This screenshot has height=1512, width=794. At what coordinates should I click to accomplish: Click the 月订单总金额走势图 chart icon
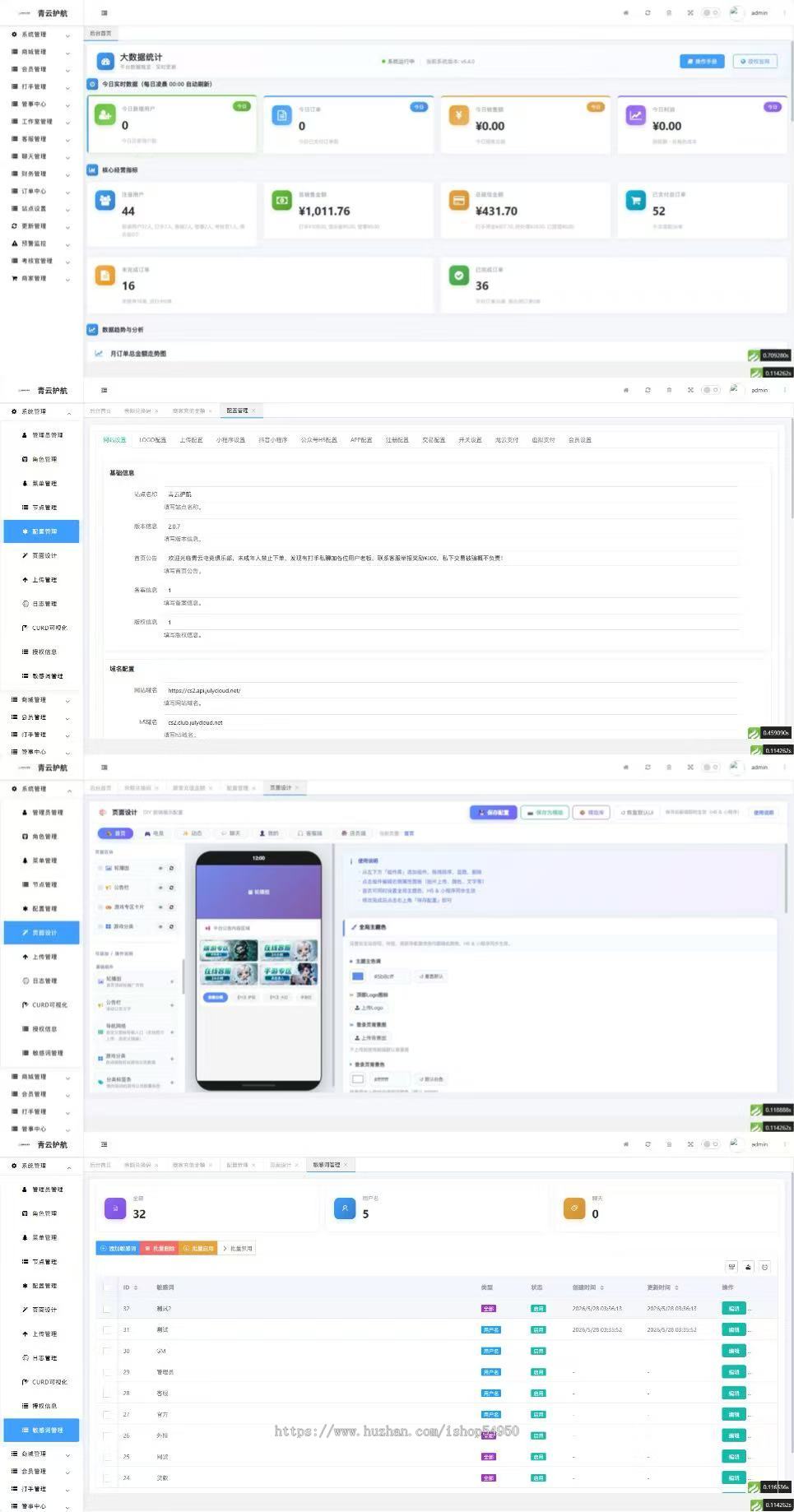99,353
